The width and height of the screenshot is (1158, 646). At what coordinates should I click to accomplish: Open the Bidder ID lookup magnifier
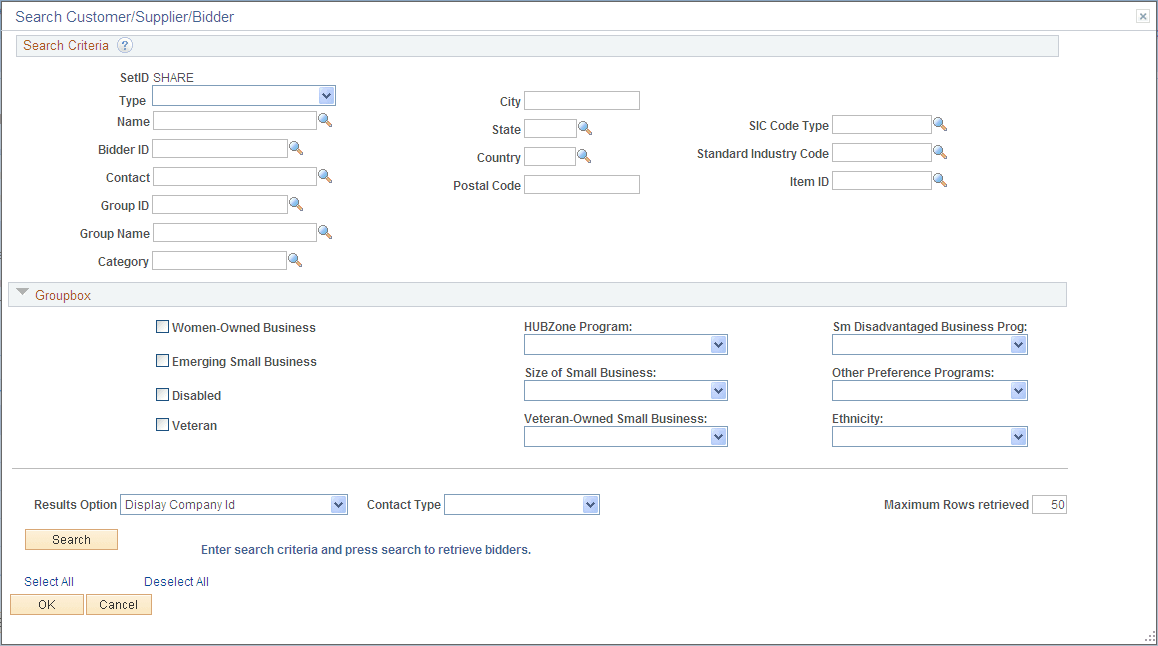tap(296, 147)
